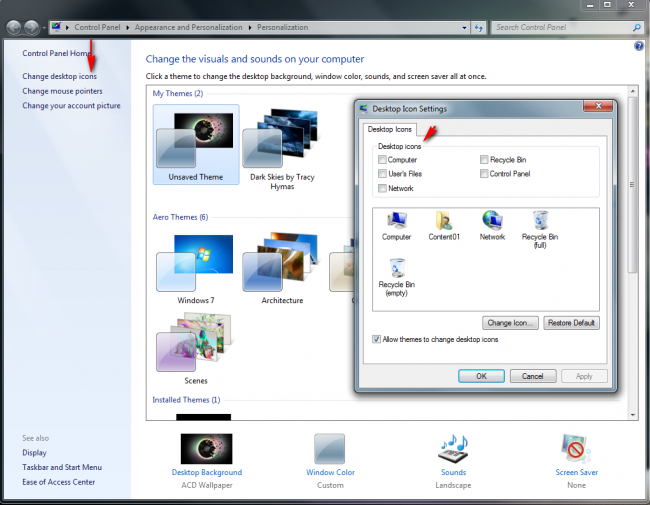Open the Display link under See also
The image size is (650, 505).
(x=34, y=453)
